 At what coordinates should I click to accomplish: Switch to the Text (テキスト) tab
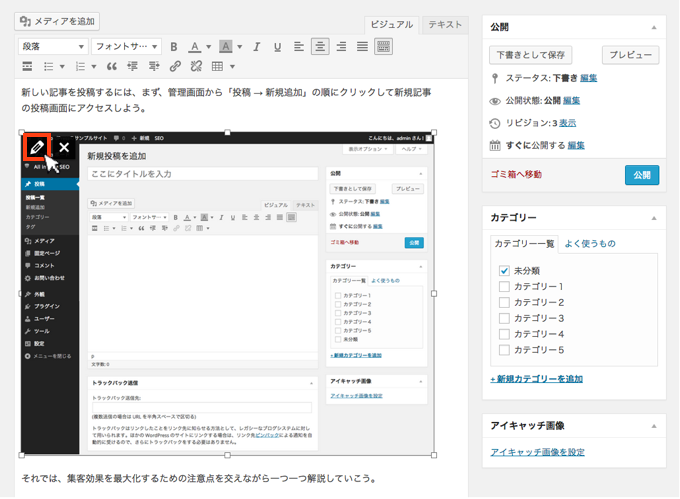pyautogui.click(x=445, y=25)
